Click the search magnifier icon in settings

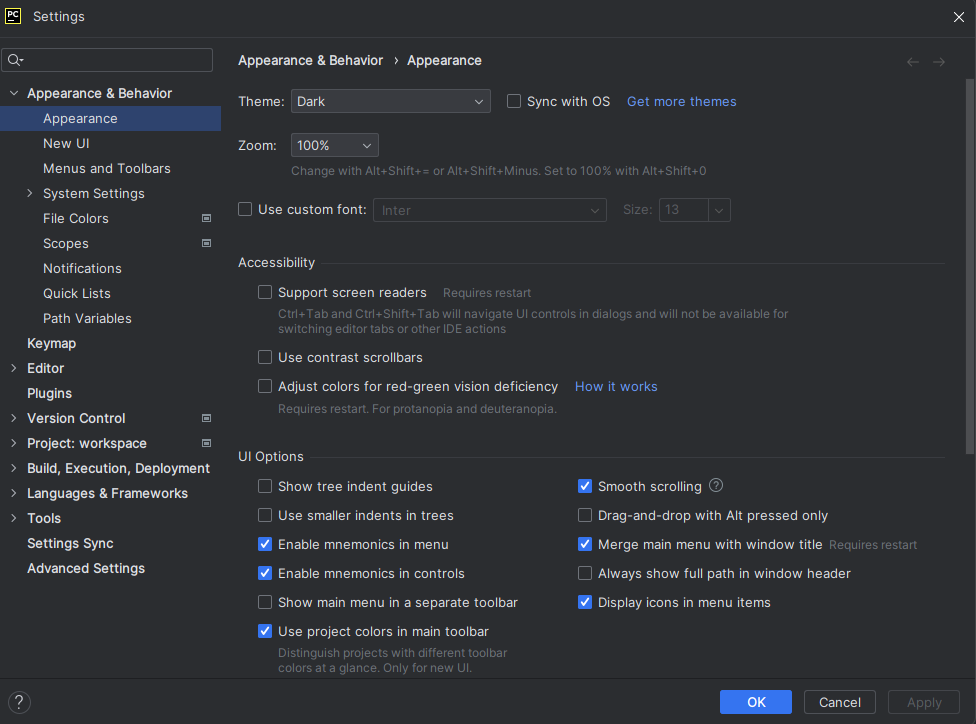(x=15, y=60)
